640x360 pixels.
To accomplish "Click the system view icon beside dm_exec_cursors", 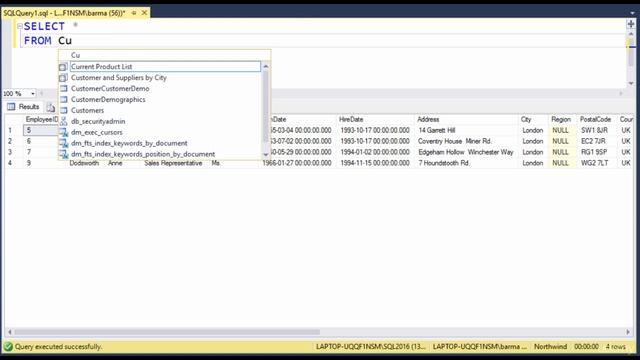I will point(63,132).
